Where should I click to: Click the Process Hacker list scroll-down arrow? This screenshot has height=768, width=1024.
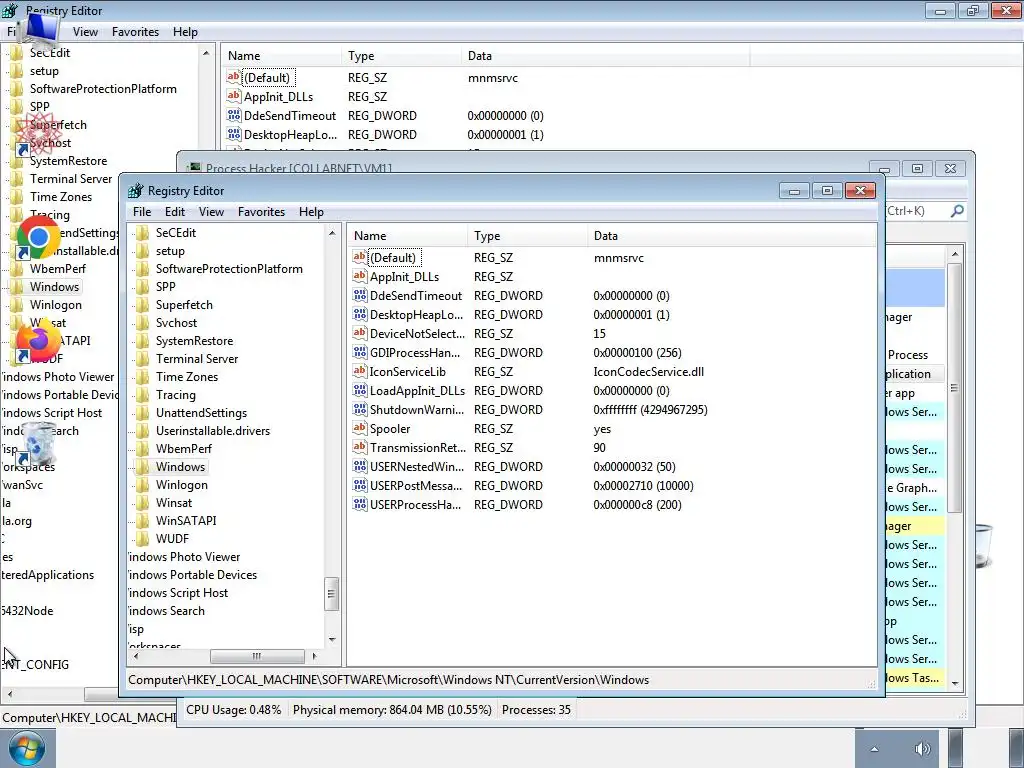[x=955, y=683]
